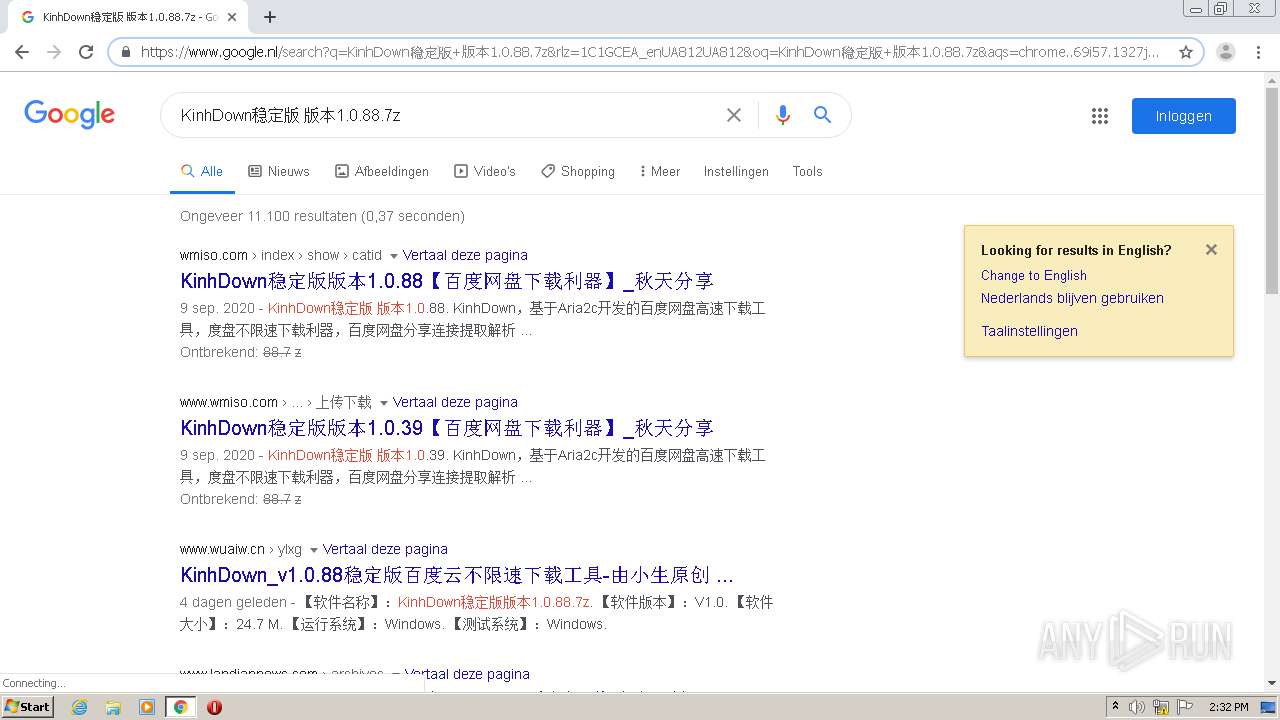Click Change to English link

coord(1033,275)
